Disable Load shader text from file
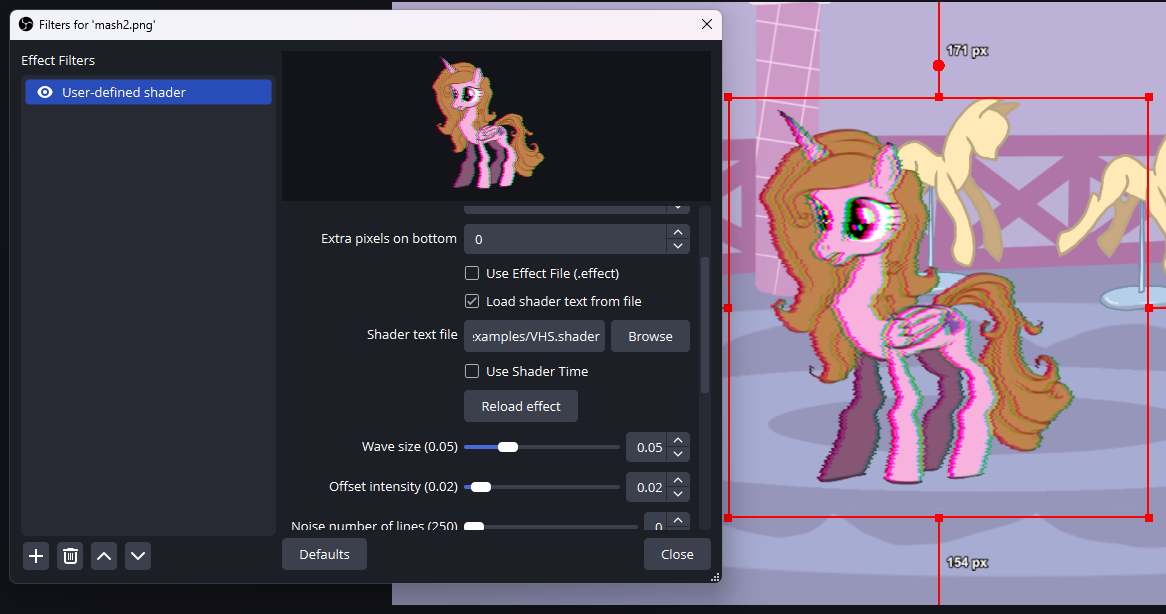Viewport: 1166px width, 614px height. pyautogui.click(x=471, y=301)
